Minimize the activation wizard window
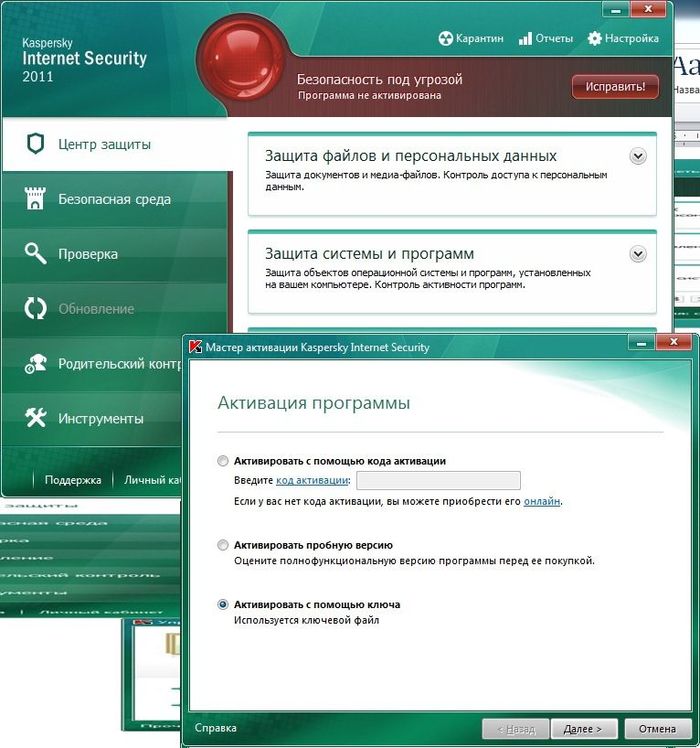 642,342
